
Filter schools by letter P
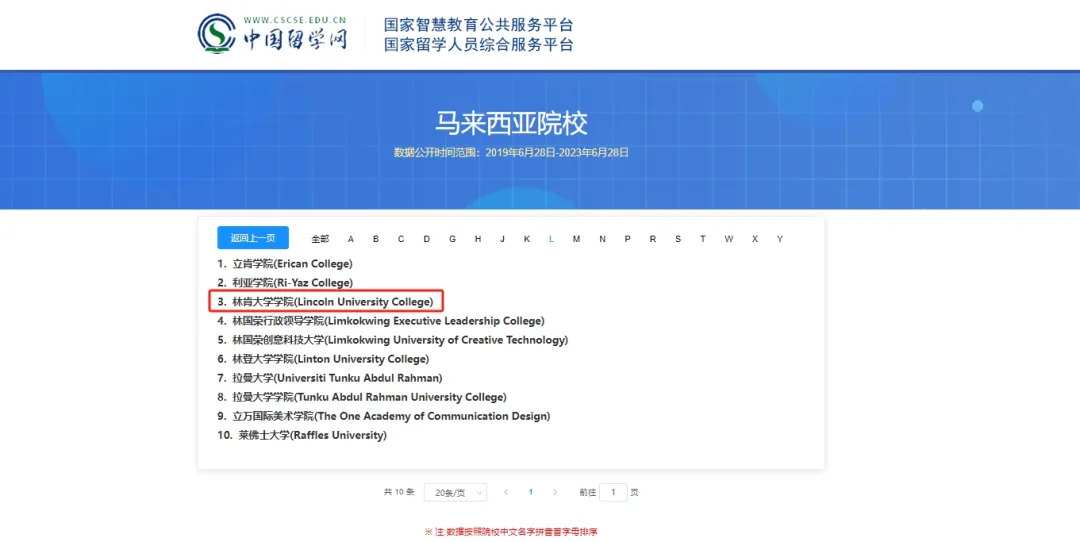point(627,239)
